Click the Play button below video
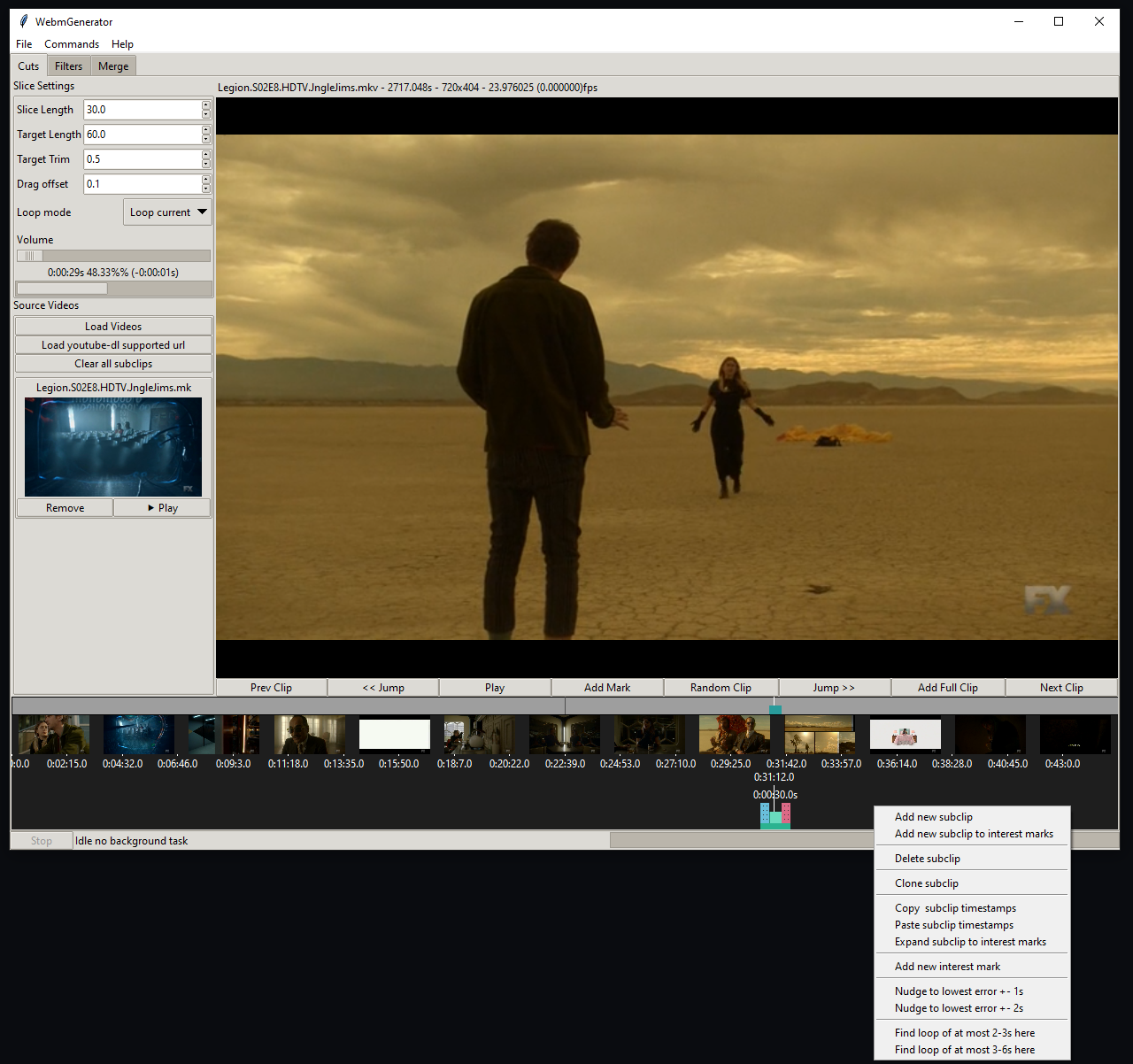 tap(495, 688)
